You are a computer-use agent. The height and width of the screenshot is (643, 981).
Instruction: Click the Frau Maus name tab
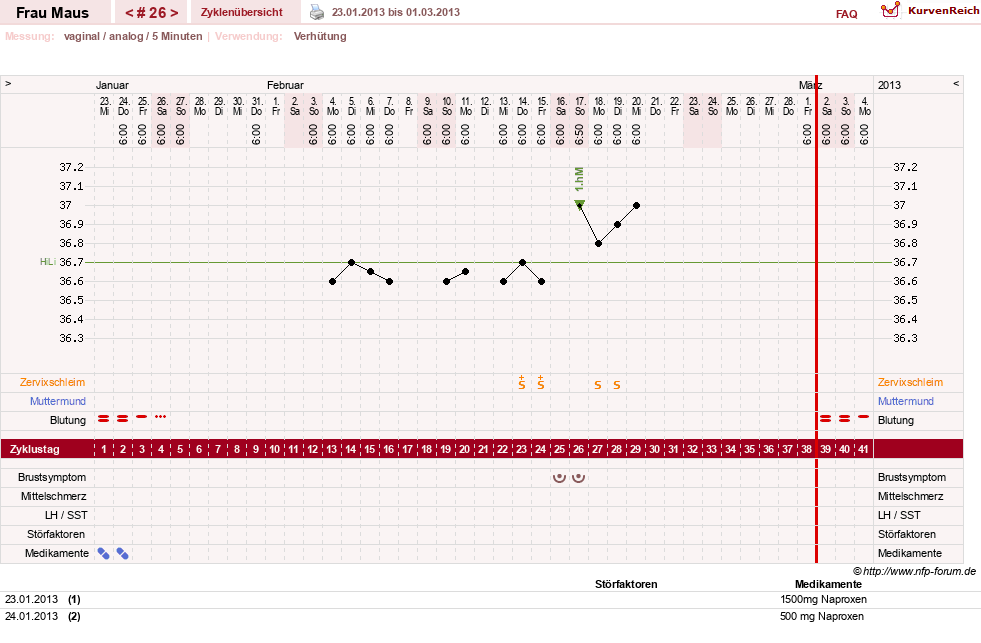[x=53, y=13]
